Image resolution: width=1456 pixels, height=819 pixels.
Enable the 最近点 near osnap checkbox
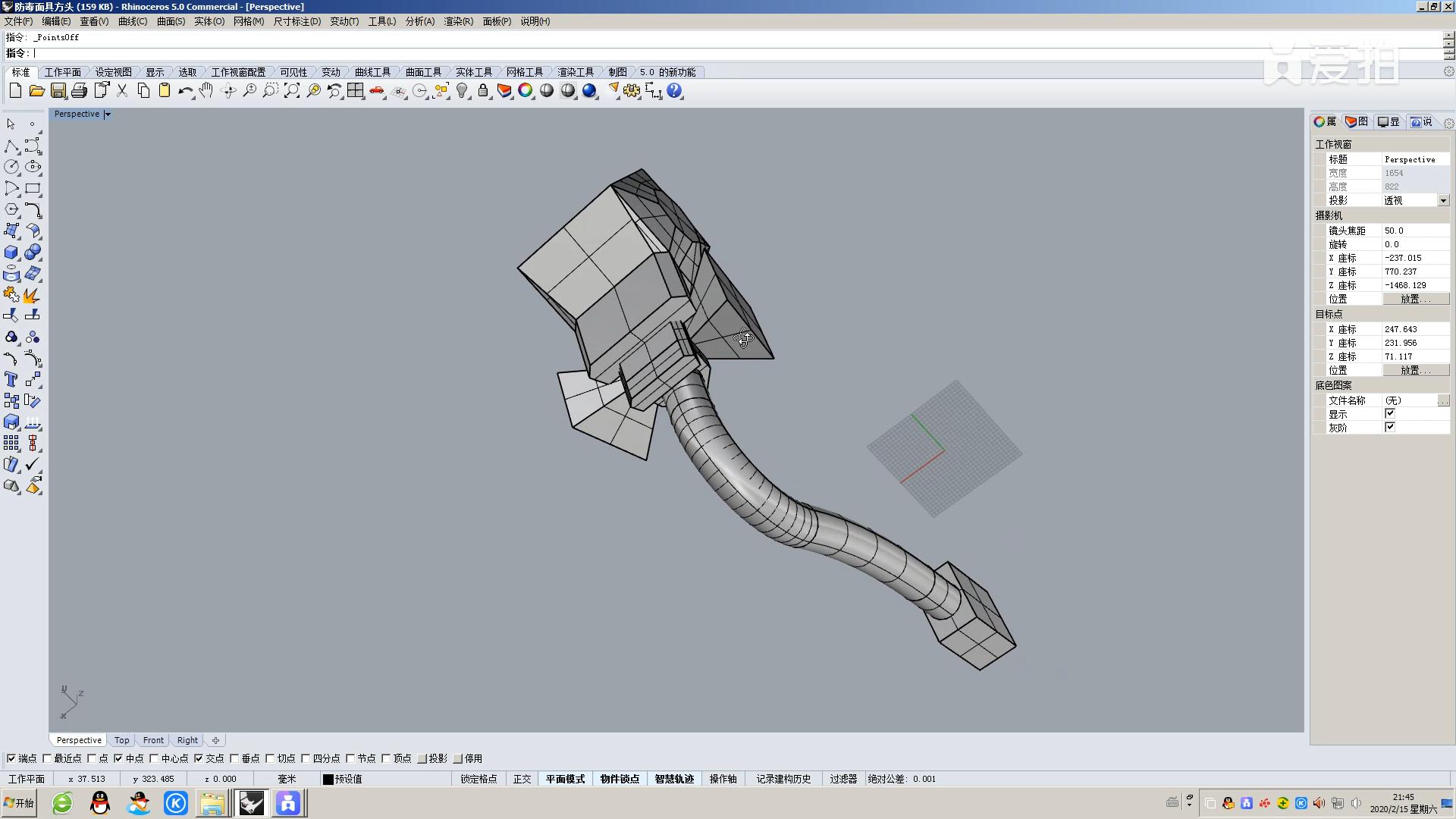coord(47,758)
